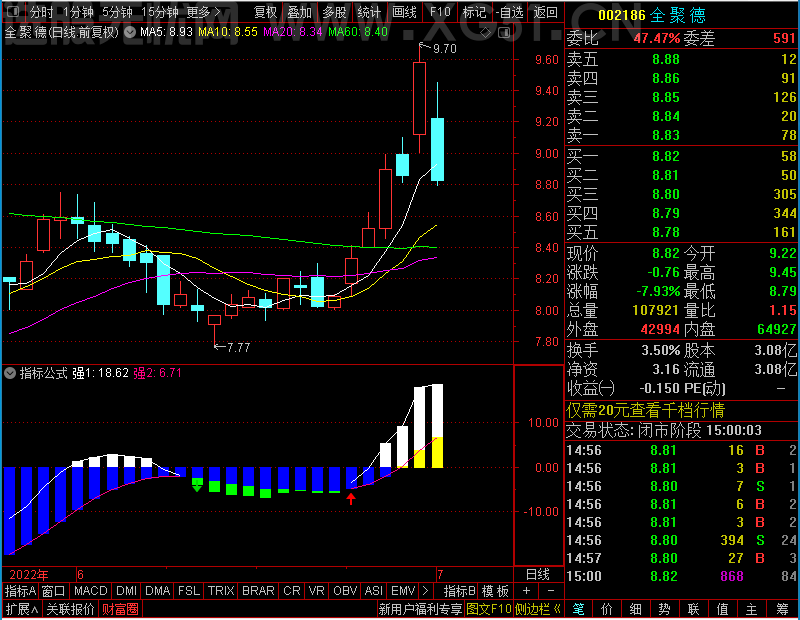Click the MA60: 8.40 label
The height and width of the screenshot is (620, 800).
point(358,32)
